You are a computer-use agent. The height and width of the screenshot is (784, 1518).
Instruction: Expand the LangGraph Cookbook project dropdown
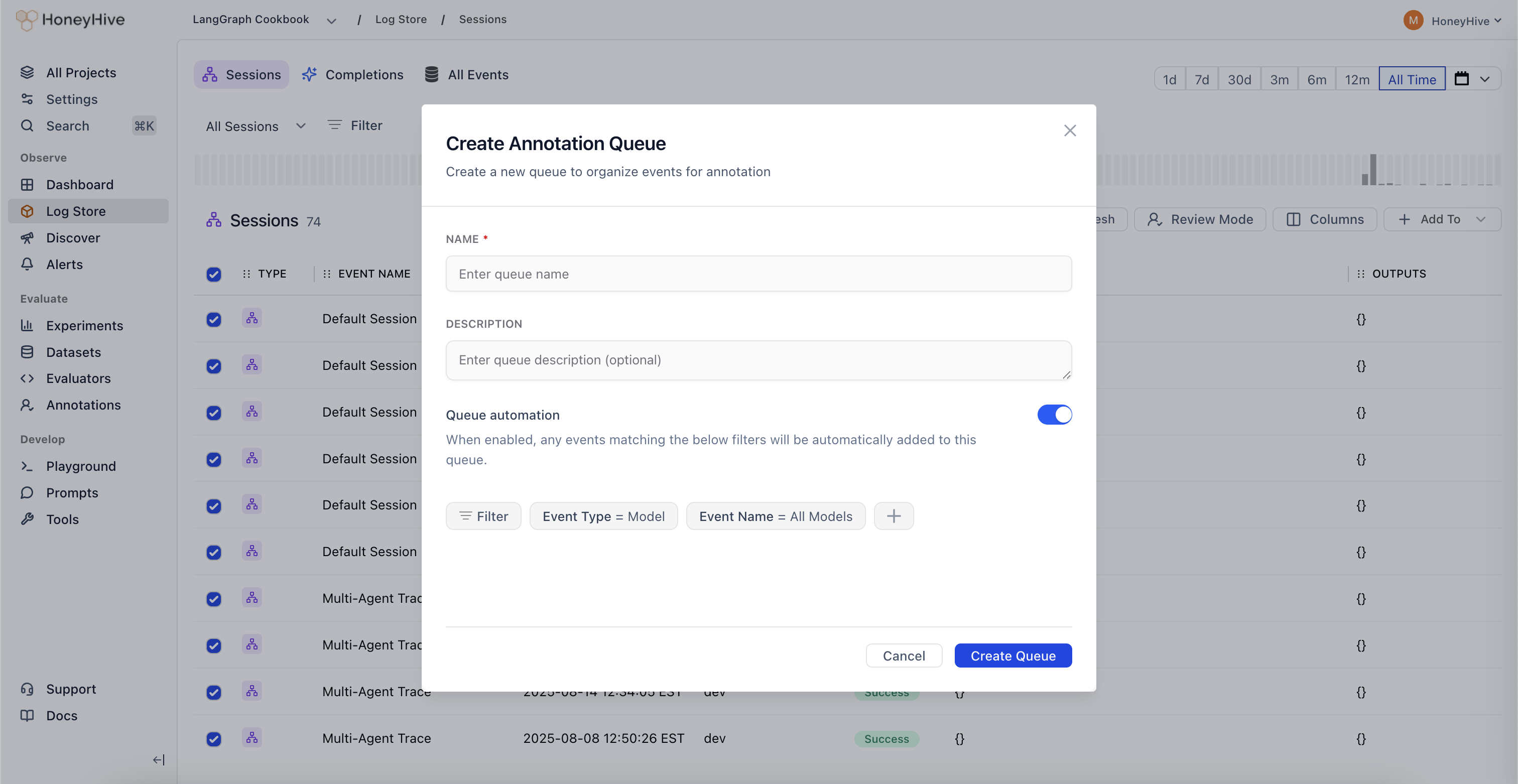click(x=331, y=21)
